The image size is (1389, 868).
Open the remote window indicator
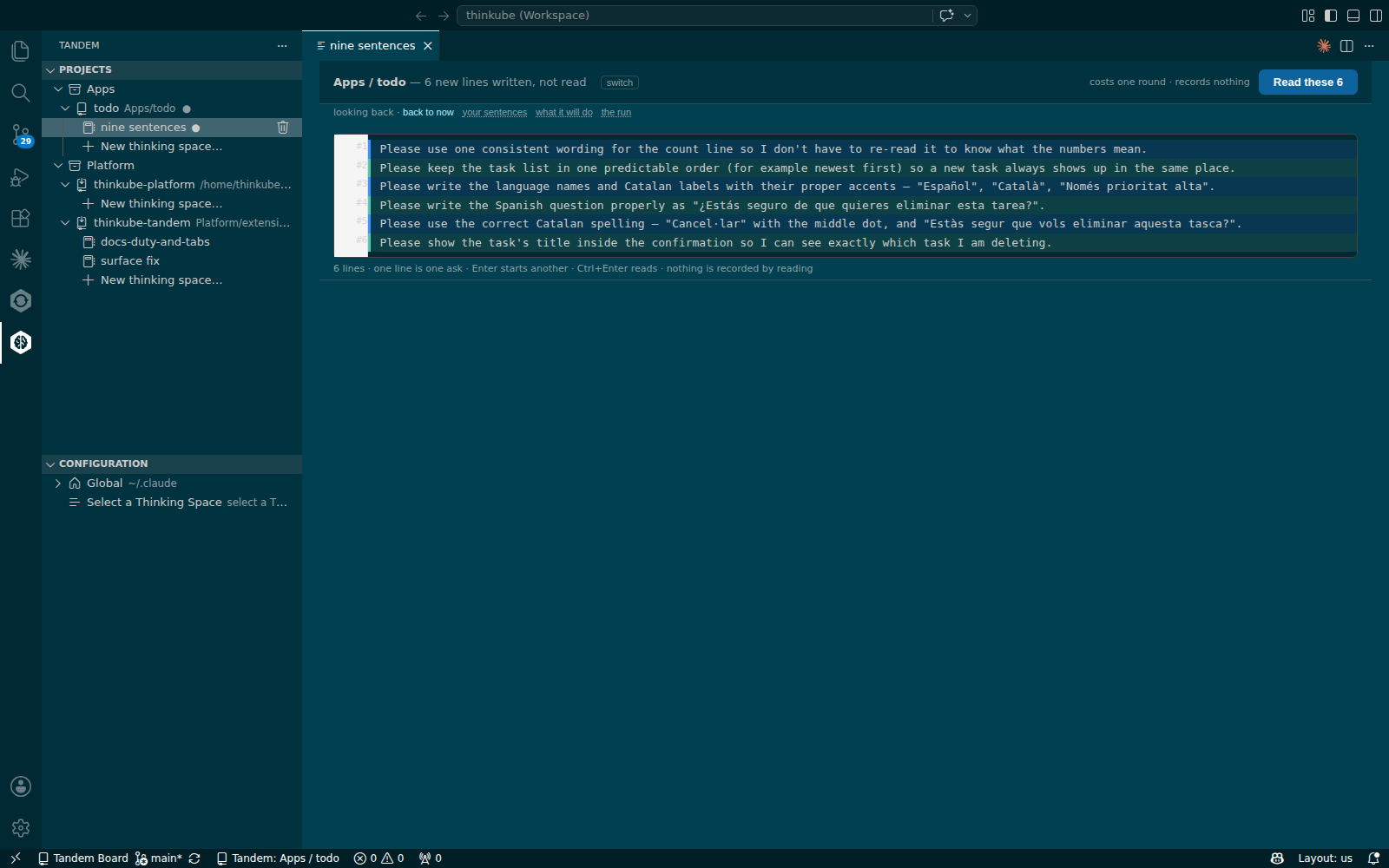(15, 858)
